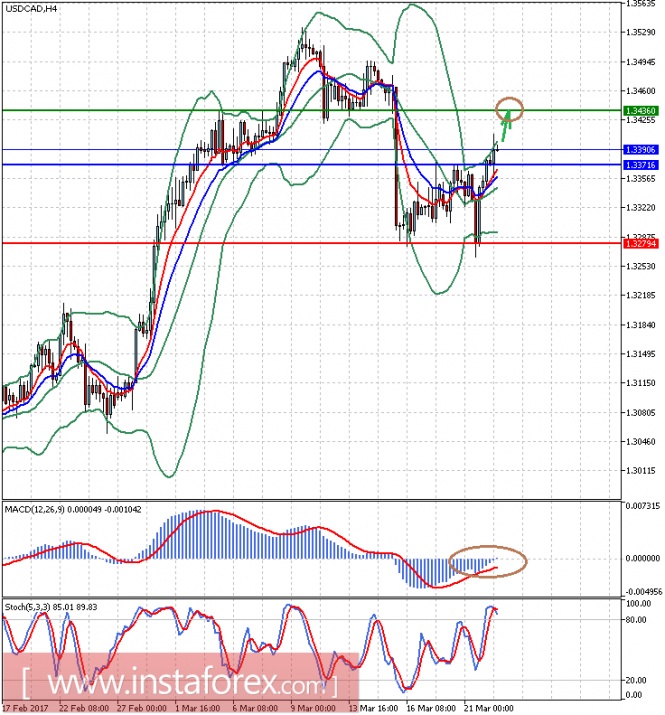This screenshot has height=715, width=665.
Task: Click the 1.35635 top price axis value
Action: (639, 4)
